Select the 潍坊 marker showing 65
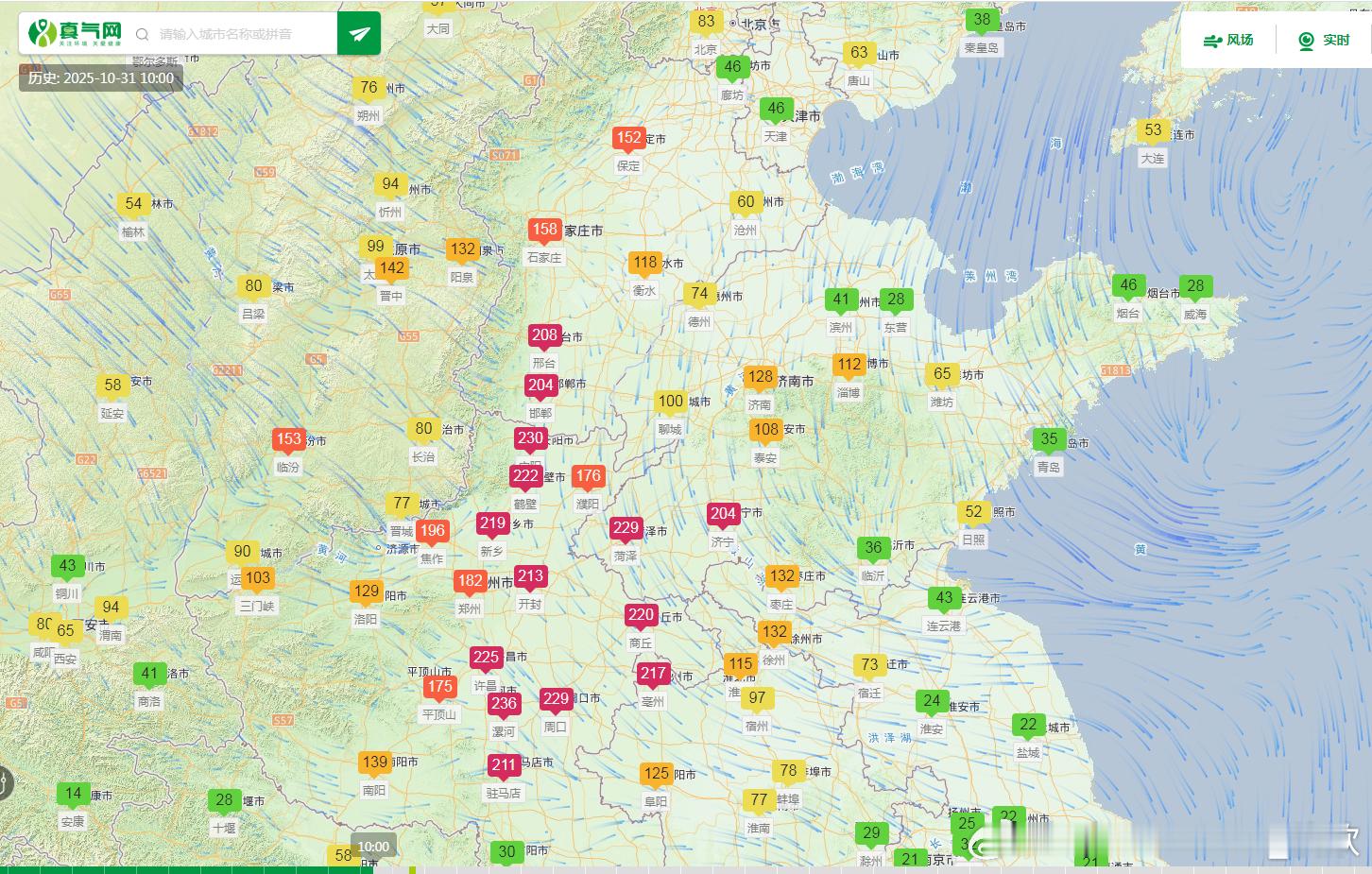This screenshot has width=1372, height=874. coord(942,375)
